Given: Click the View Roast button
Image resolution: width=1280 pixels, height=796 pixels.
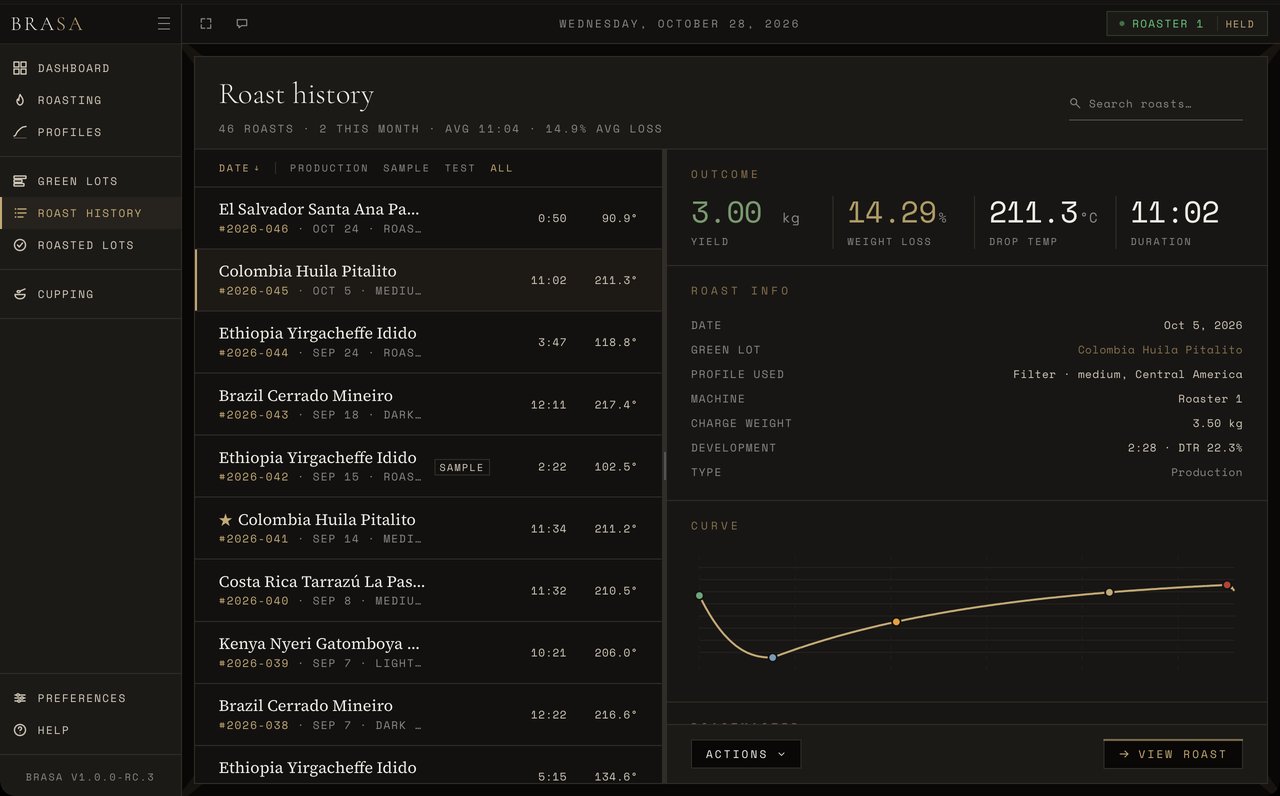Looking at the screenshot, I should pyautogui.click(x=1173, y=754).
